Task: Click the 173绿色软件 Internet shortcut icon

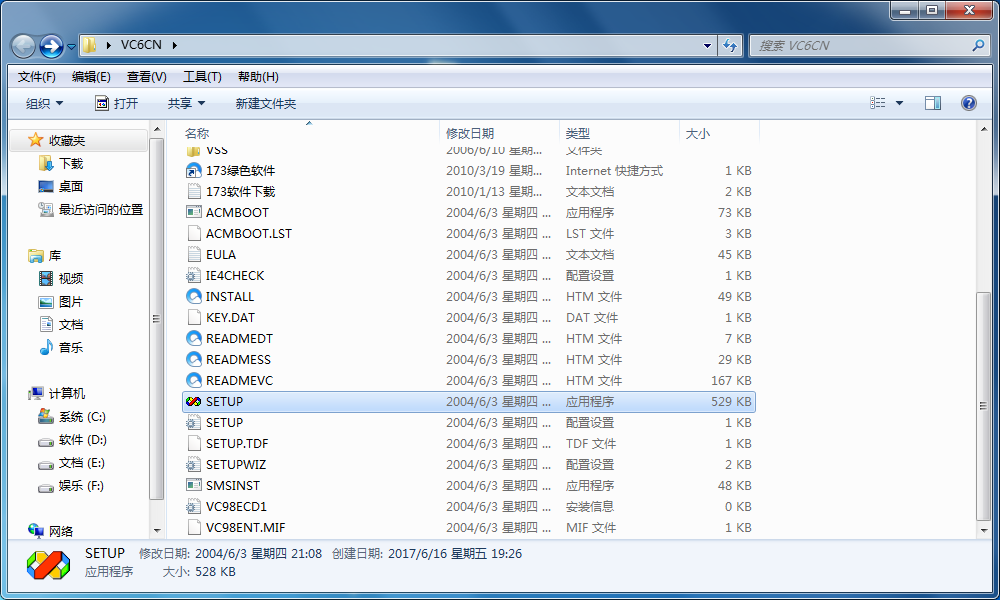Action: [193, 171]
